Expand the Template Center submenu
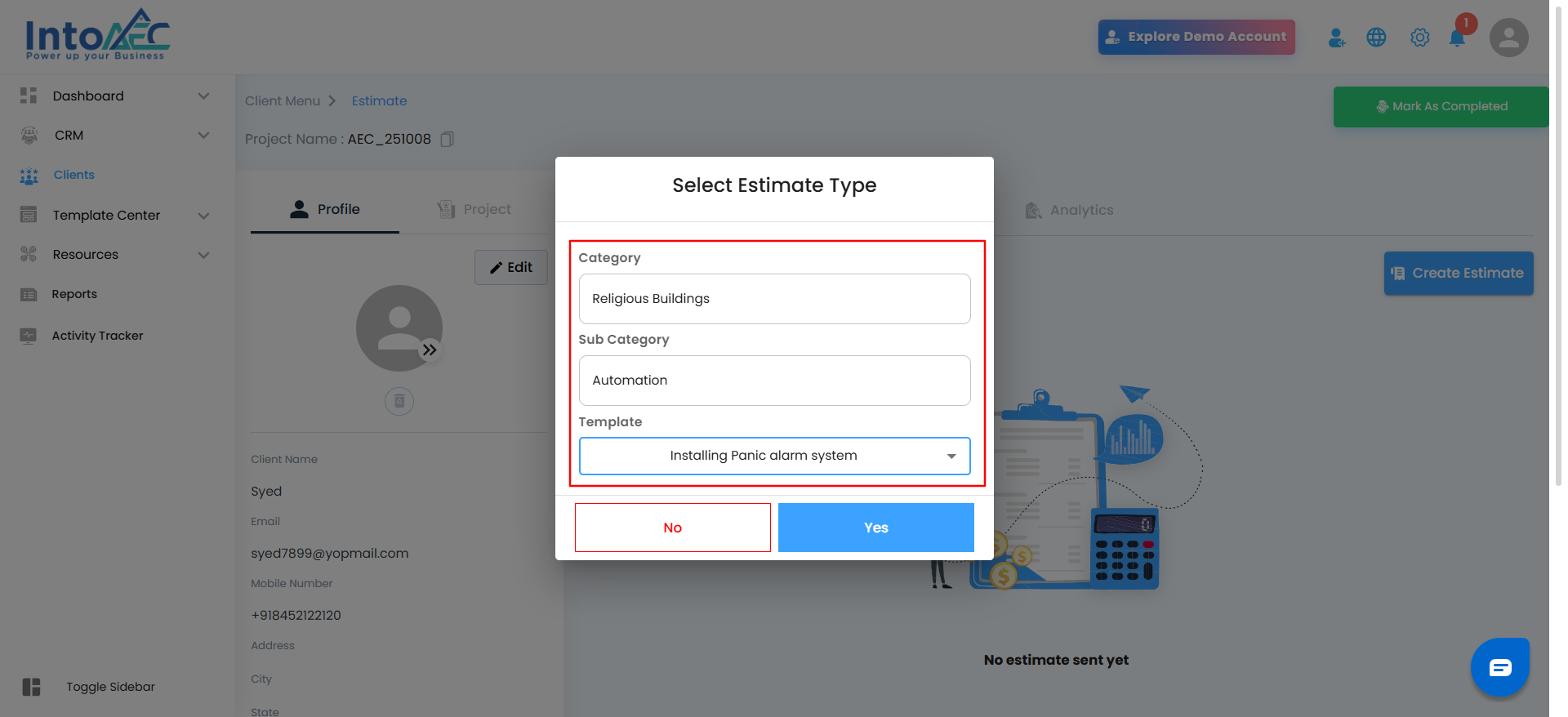1568x717 pixels. (x=203, y=216)
